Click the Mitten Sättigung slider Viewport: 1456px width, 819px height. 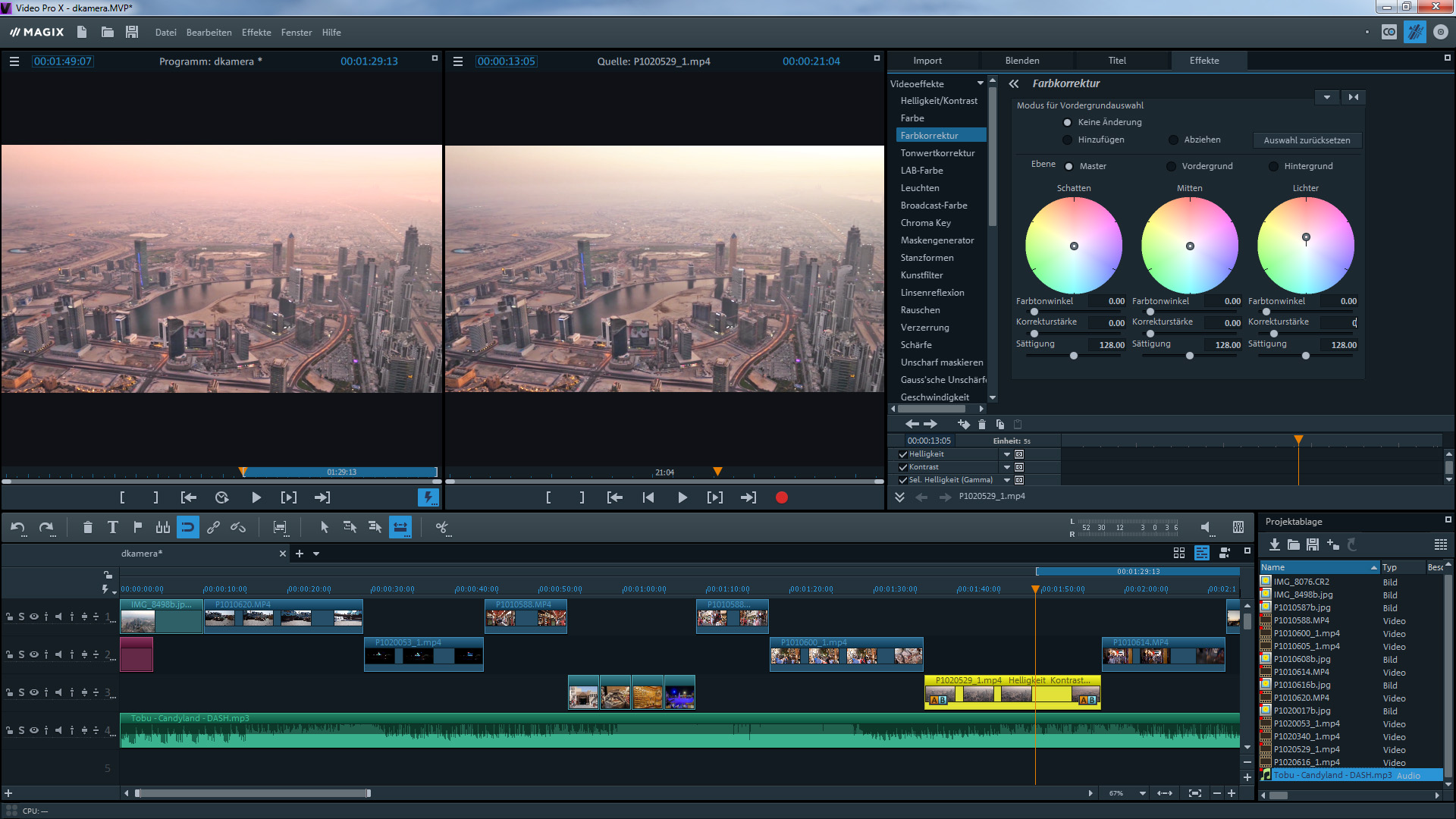pyautogui.click(x=1189, y=356)
